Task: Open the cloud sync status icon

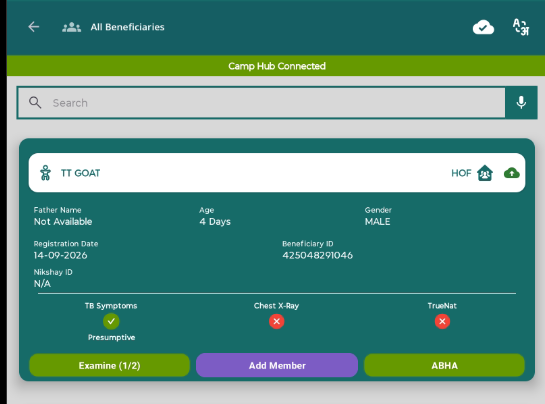Action: click(x=483, y=27)
